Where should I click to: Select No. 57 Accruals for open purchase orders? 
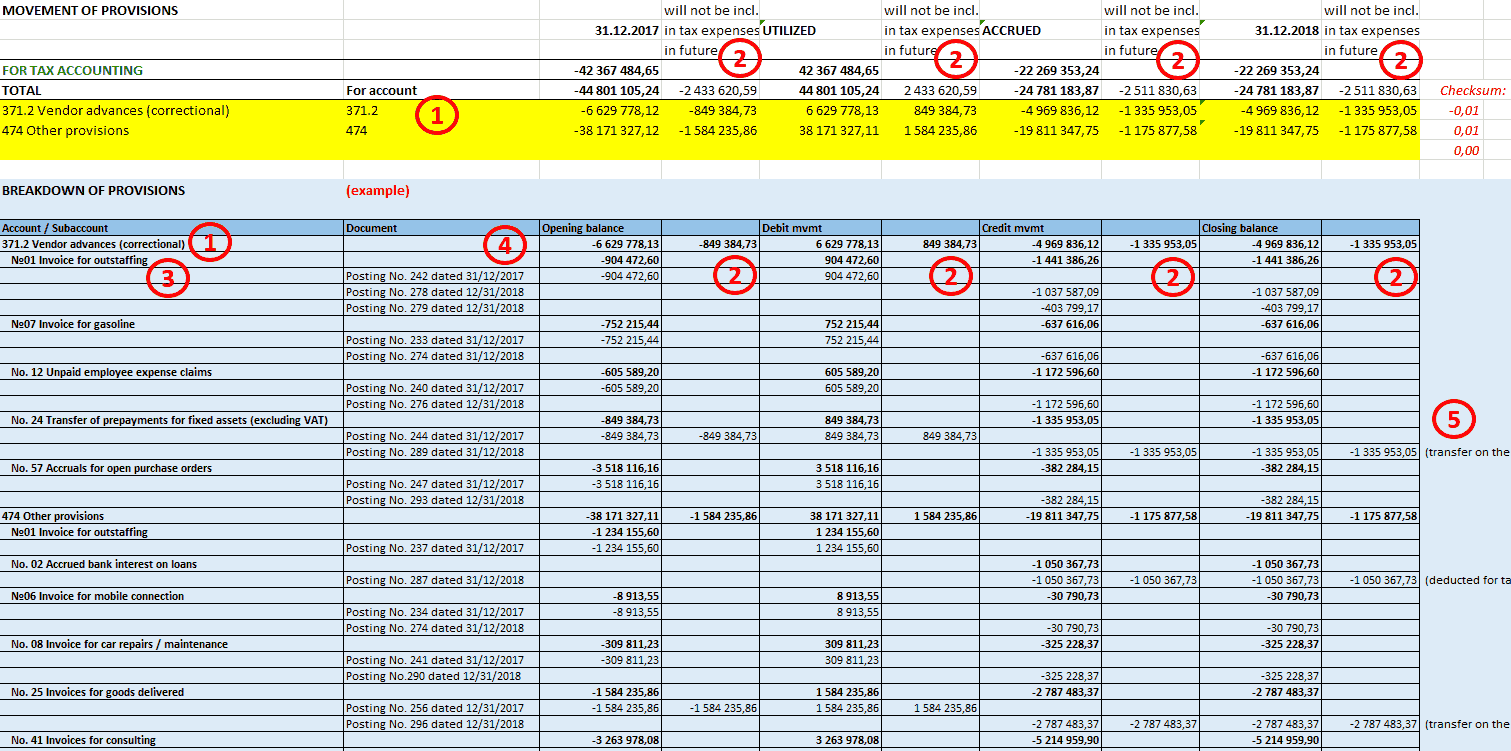click(x=111, y=468)
